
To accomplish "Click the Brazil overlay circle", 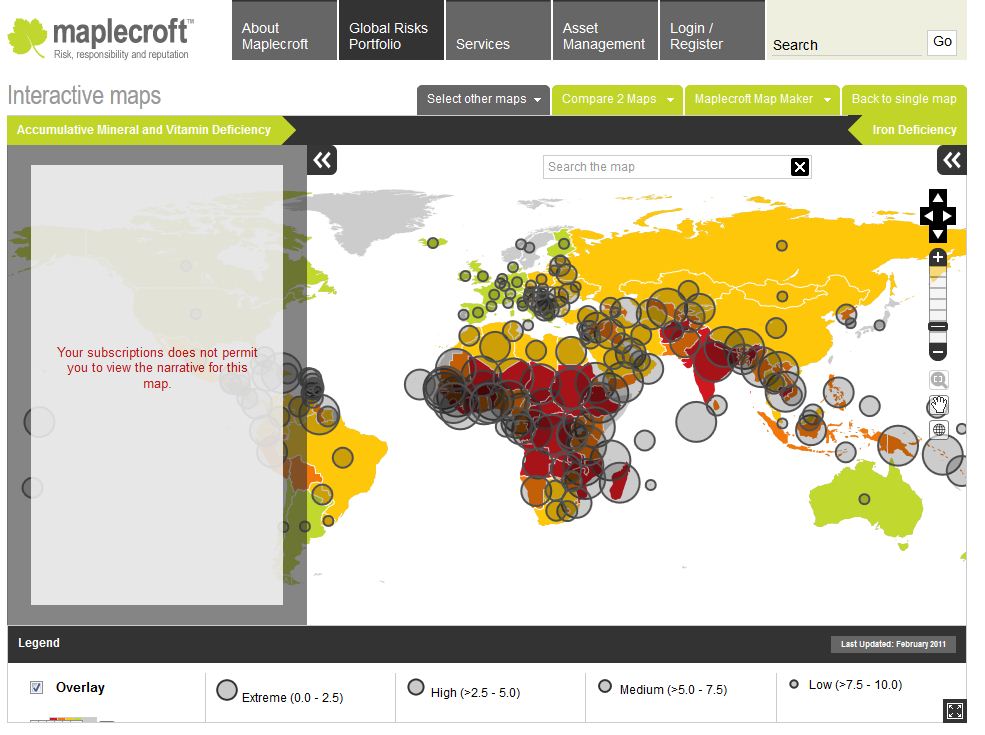I will click(x=343, y=457).
